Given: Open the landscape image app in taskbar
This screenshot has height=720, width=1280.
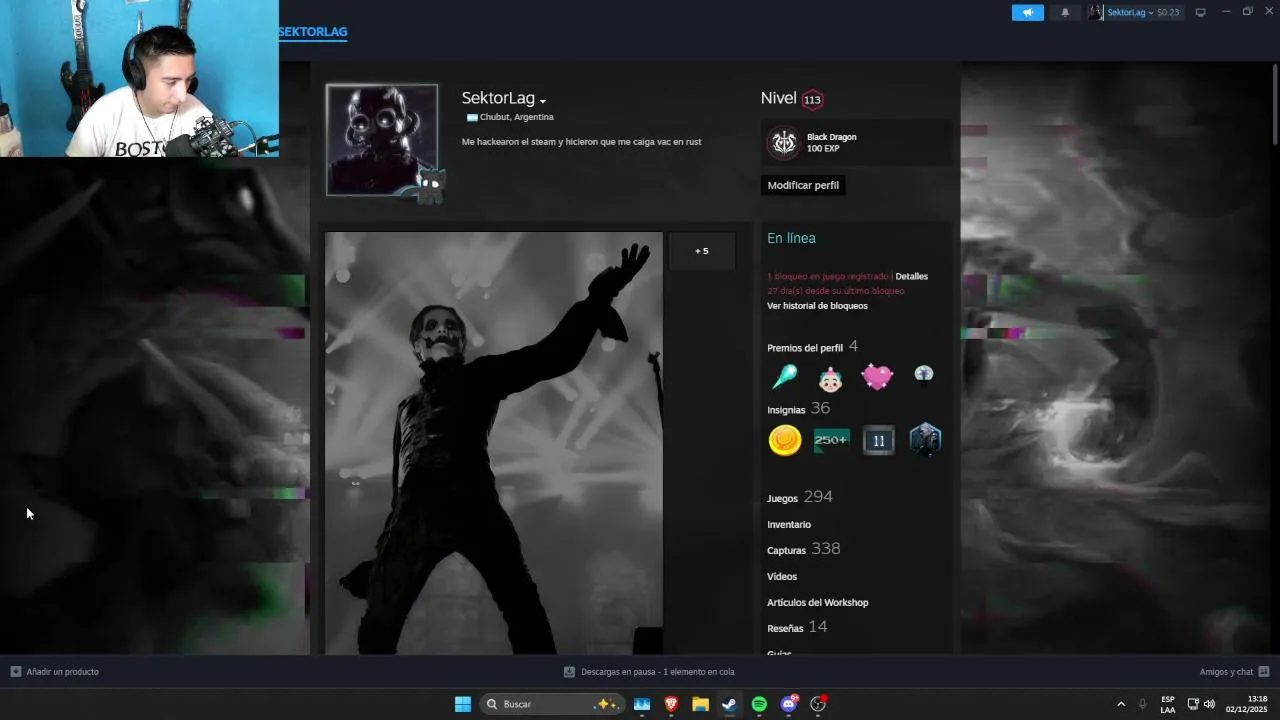Looking at the screenshot, I should pyautogui.click(x=642, y=704).
